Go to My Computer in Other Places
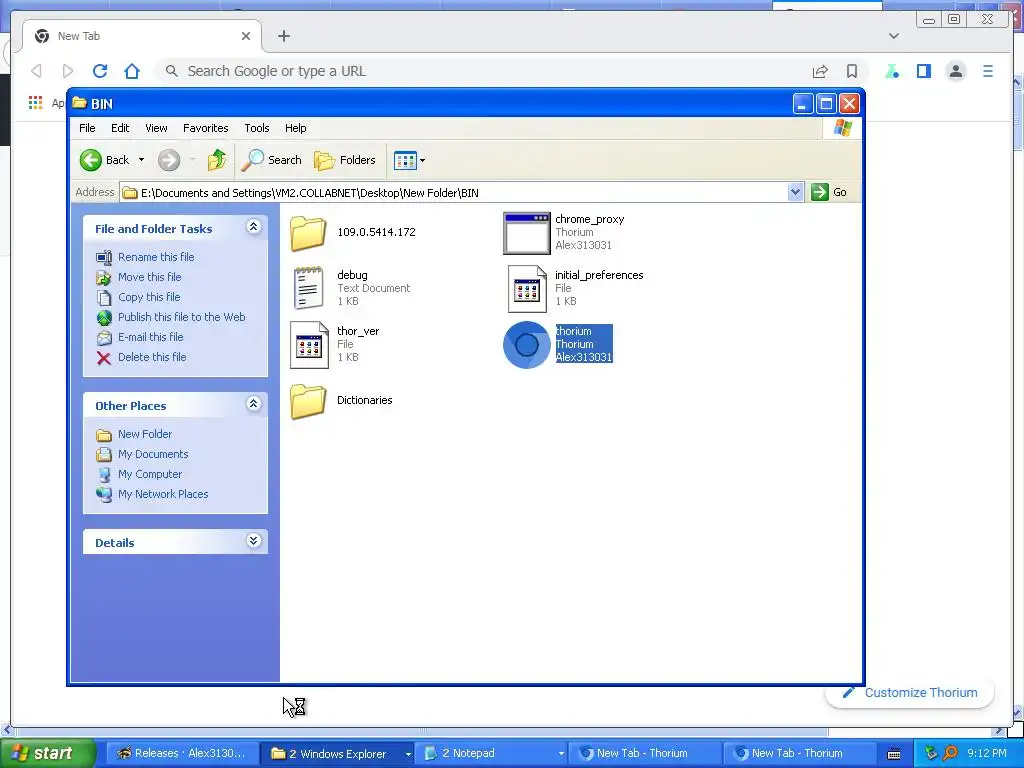 coord(150,474)
